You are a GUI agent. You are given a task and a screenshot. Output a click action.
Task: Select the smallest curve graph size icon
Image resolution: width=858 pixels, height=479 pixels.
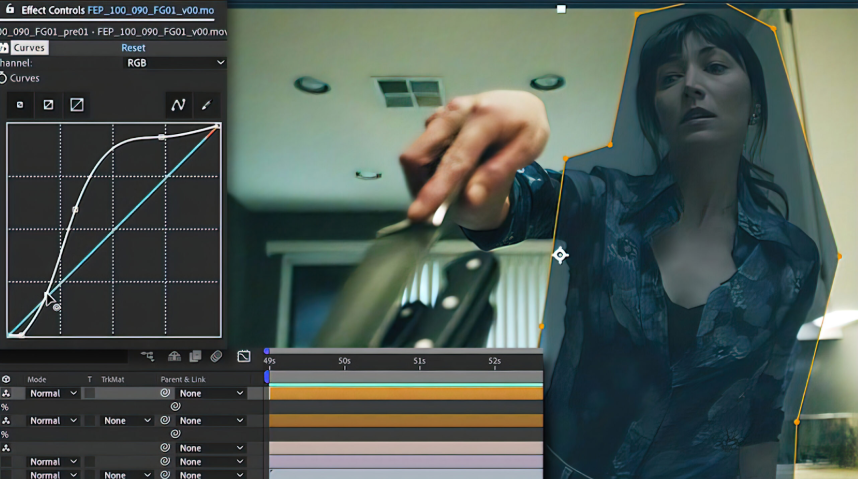point(20,104)
